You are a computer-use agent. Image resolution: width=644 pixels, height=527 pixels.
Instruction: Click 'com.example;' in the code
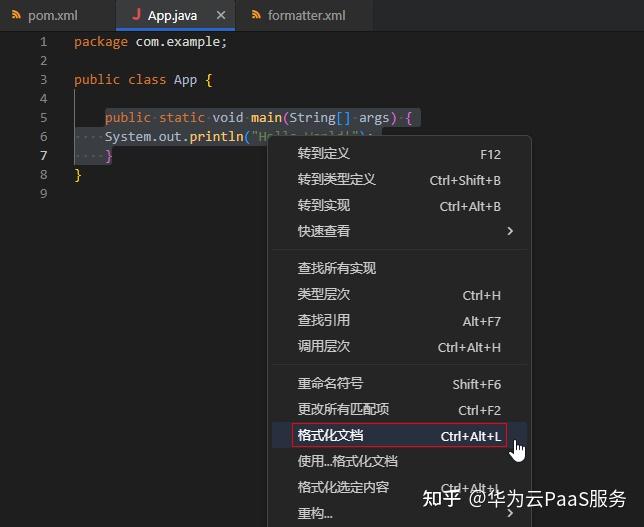181,42
